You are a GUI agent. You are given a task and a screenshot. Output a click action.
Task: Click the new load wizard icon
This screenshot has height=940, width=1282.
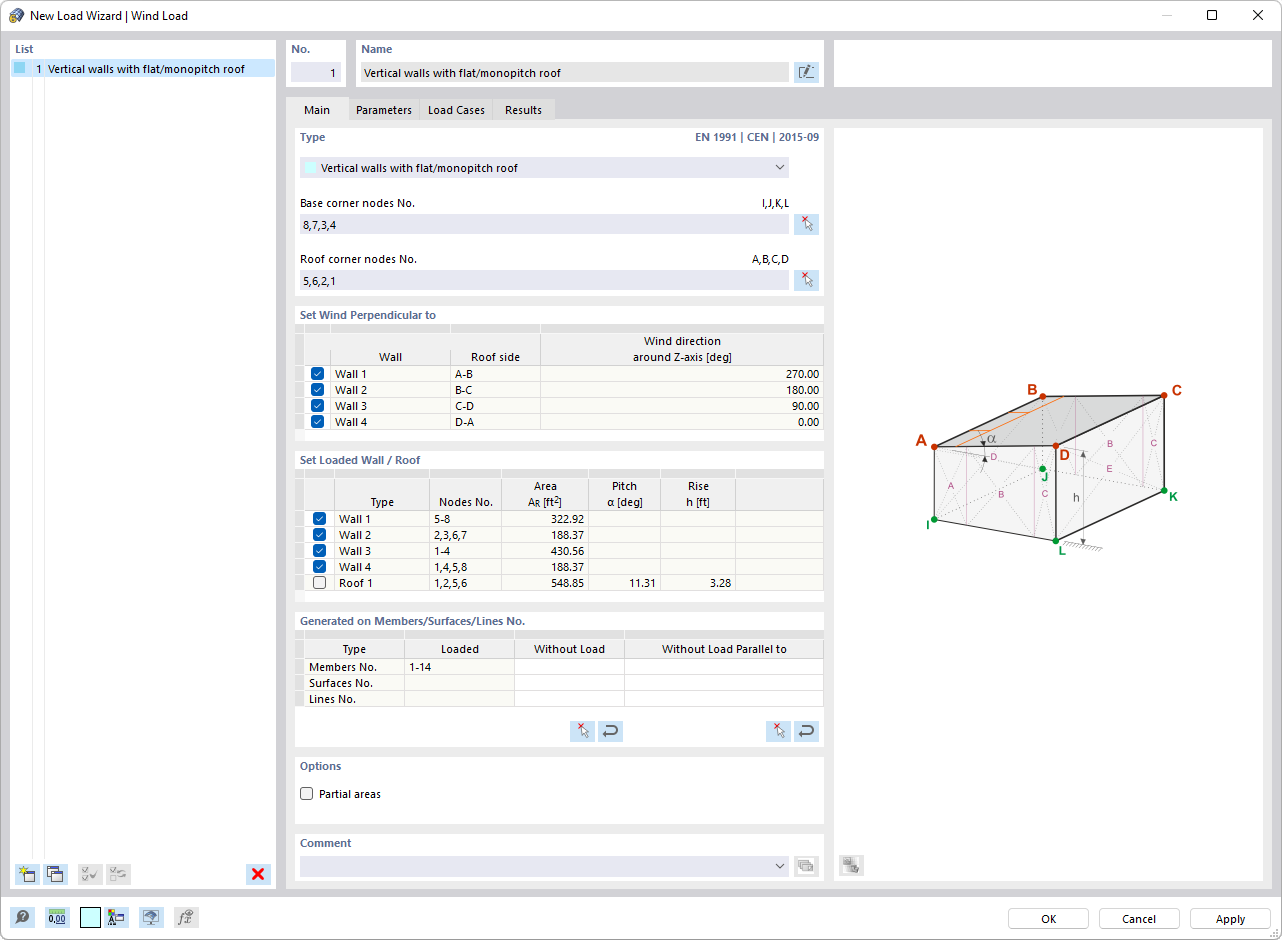[x=27, y=874]
